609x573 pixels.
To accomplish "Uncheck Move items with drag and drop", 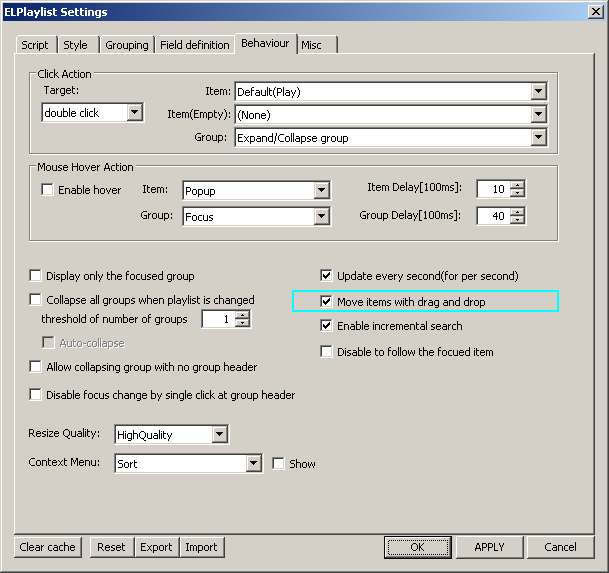I will [327, 301].
